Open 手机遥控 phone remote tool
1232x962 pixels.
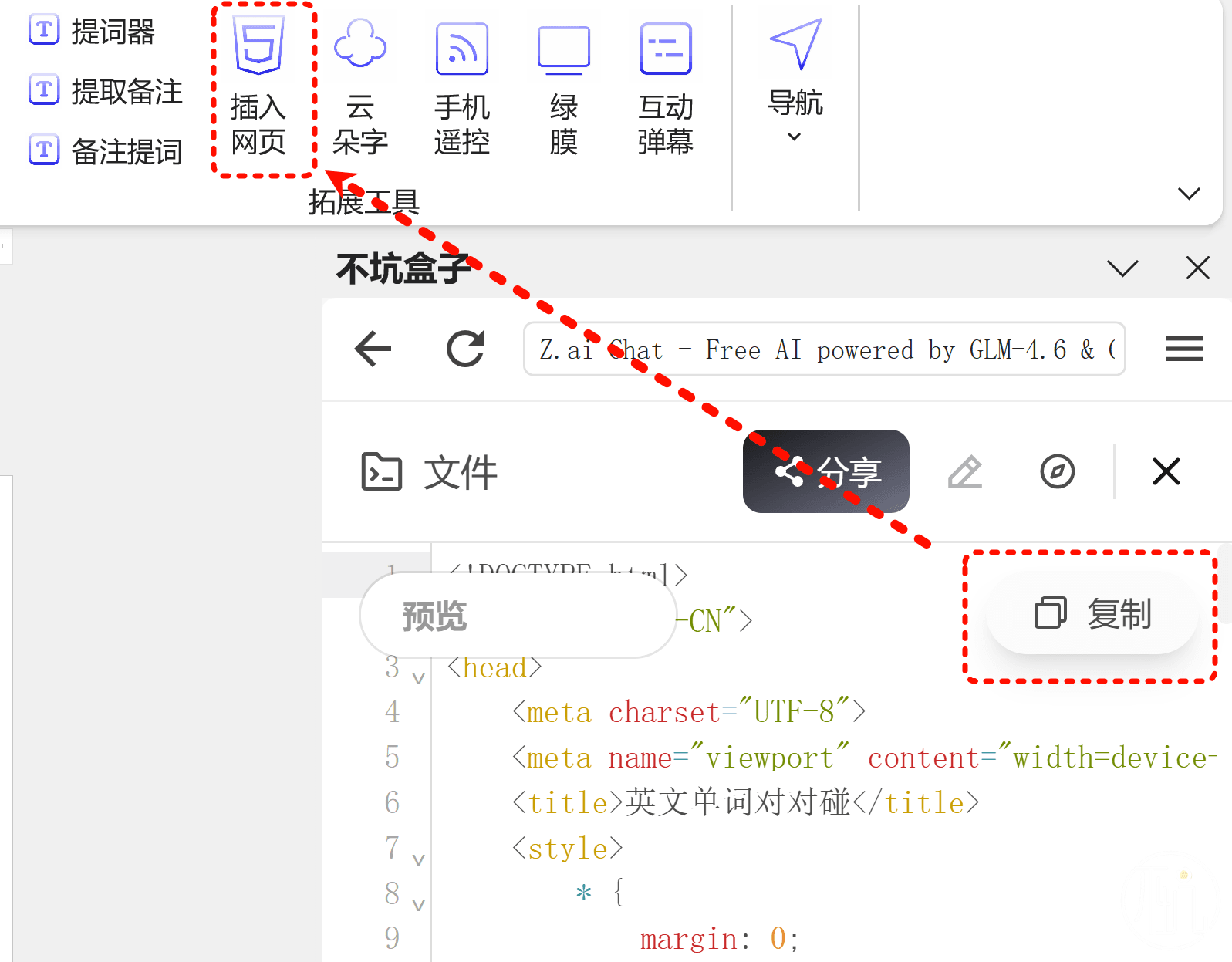(462, 88)
